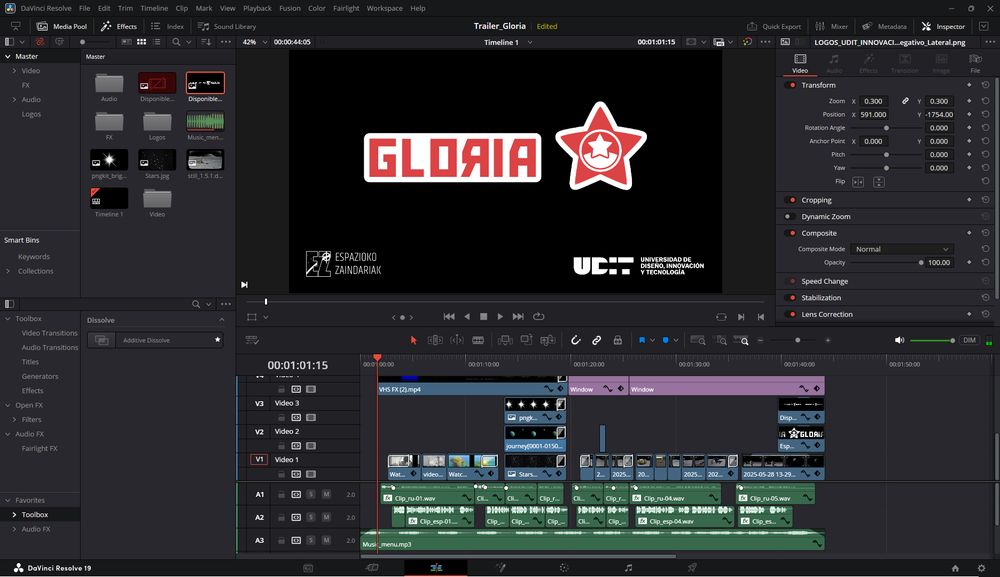The height and width of the screenshot is (577, 1000).
Task: Add a flag with the Flag icon
Action: click(x=642, y=340)
